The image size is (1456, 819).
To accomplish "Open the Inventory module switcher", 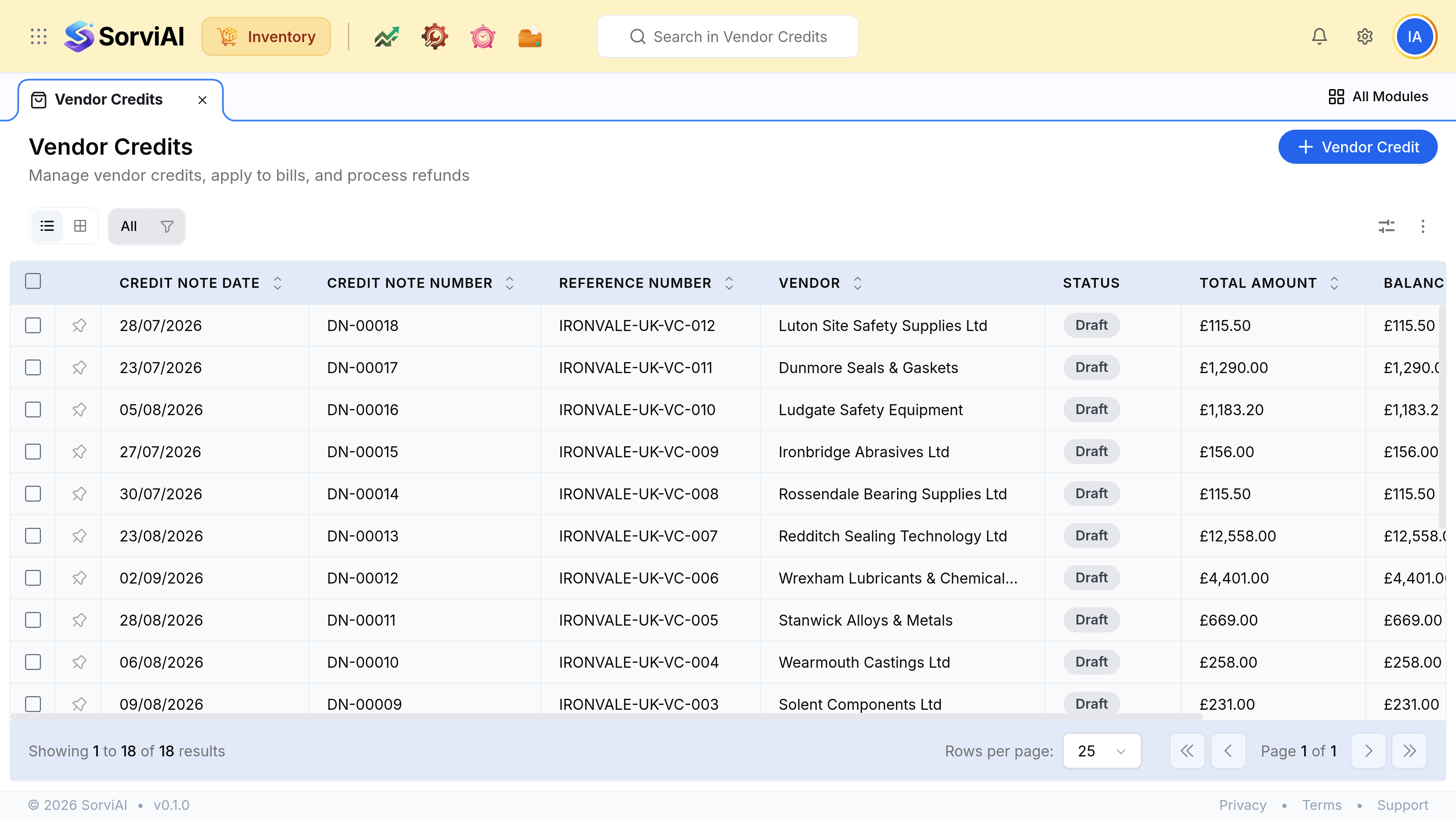I will click(266, 37).
